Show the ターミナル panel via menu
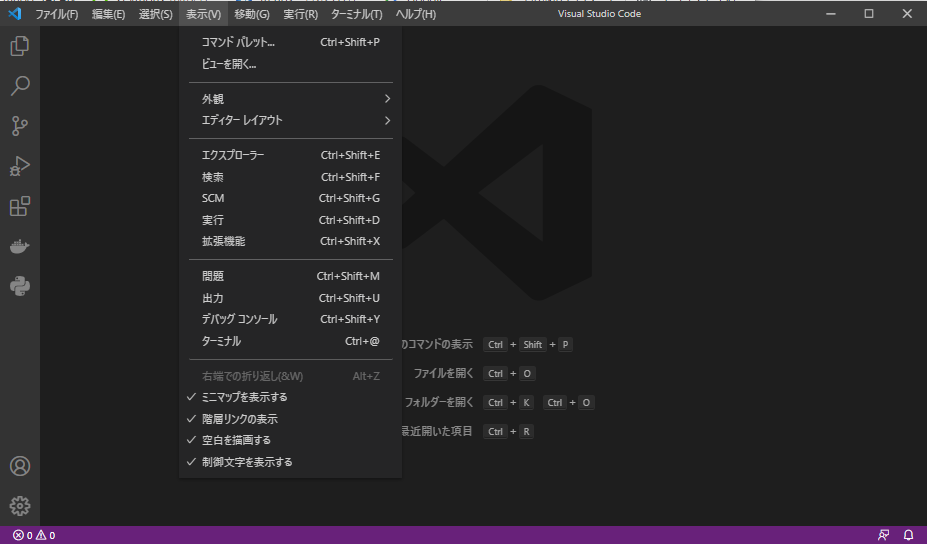 point(290,341)
